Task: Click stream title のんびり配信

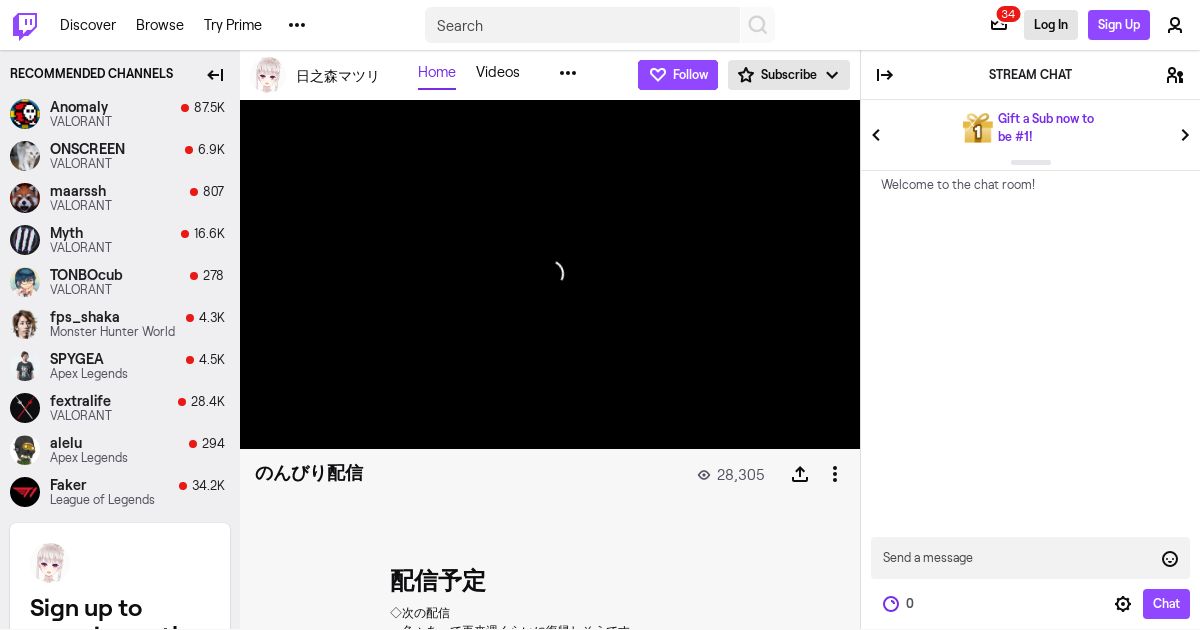Action: tap(309, 473)
